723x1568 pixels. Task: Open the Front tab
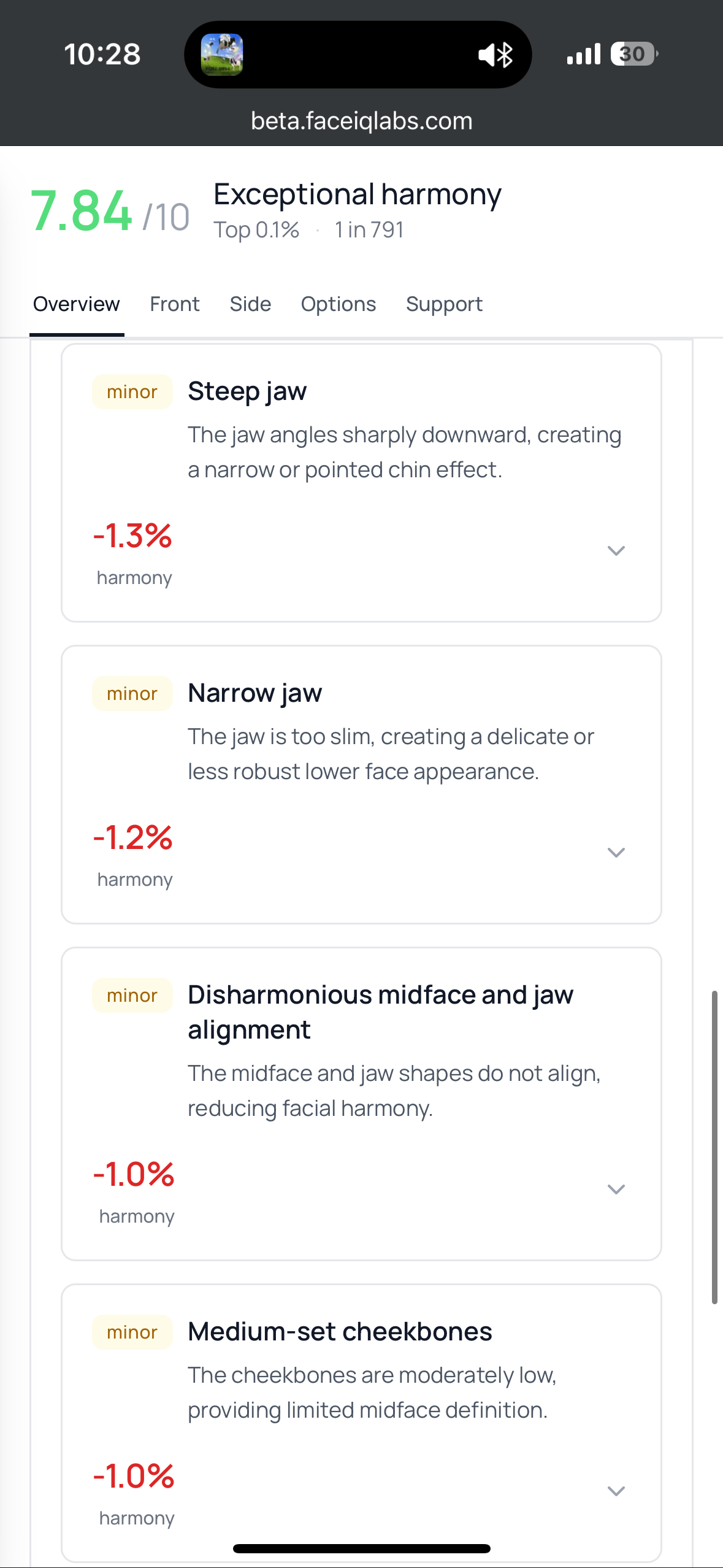pos(175,304)
